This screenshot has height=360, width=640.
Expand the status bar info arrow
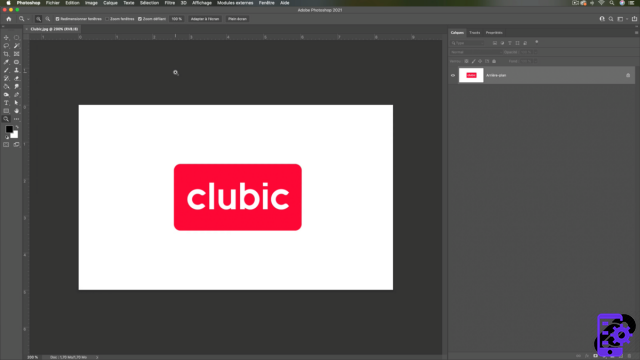point(97,357)
